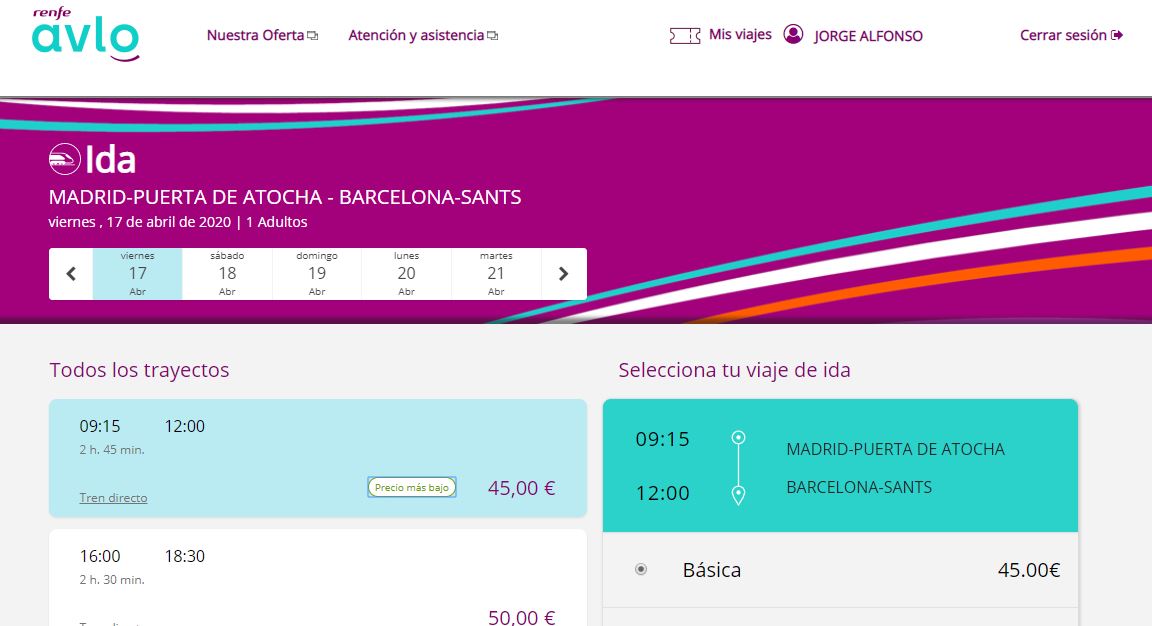Image resolution: width=1152 pixels, height=626 pixels.
Task: Click the right arrow to see later dates
Action: (563, 273)
